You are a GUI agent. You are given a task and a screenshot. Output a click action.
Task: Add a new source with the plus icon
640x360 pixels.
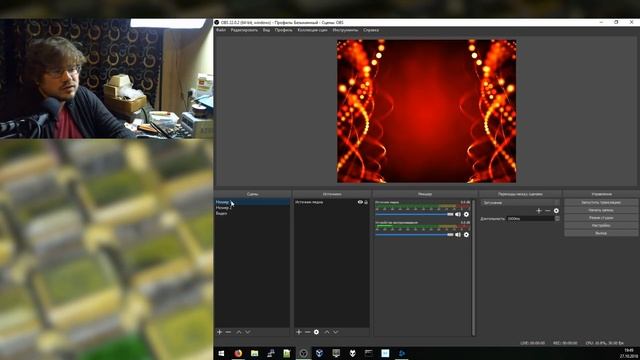(x=299, y=332)
